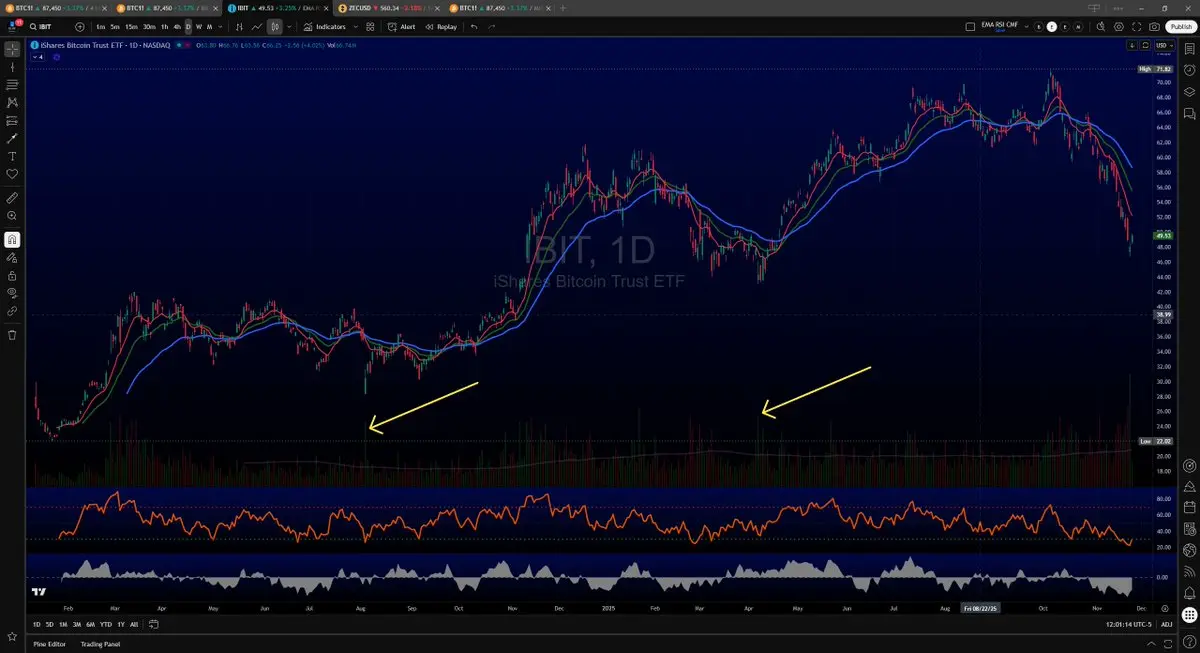Image resolution: width=1200 pixels, height=653 pixels.
Task: Open the Trading Panel tab
Action: point(101,644)
